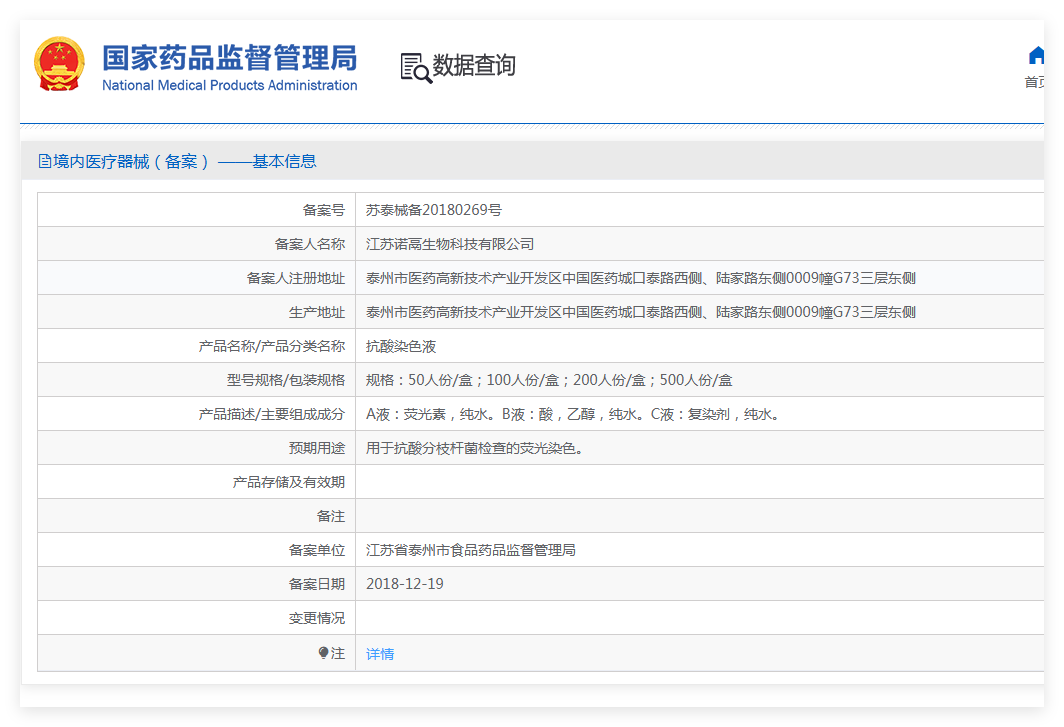Click the 国家药品监督管理局 site title
This screenshot has height=727, width=1064.
click(229, 57)
